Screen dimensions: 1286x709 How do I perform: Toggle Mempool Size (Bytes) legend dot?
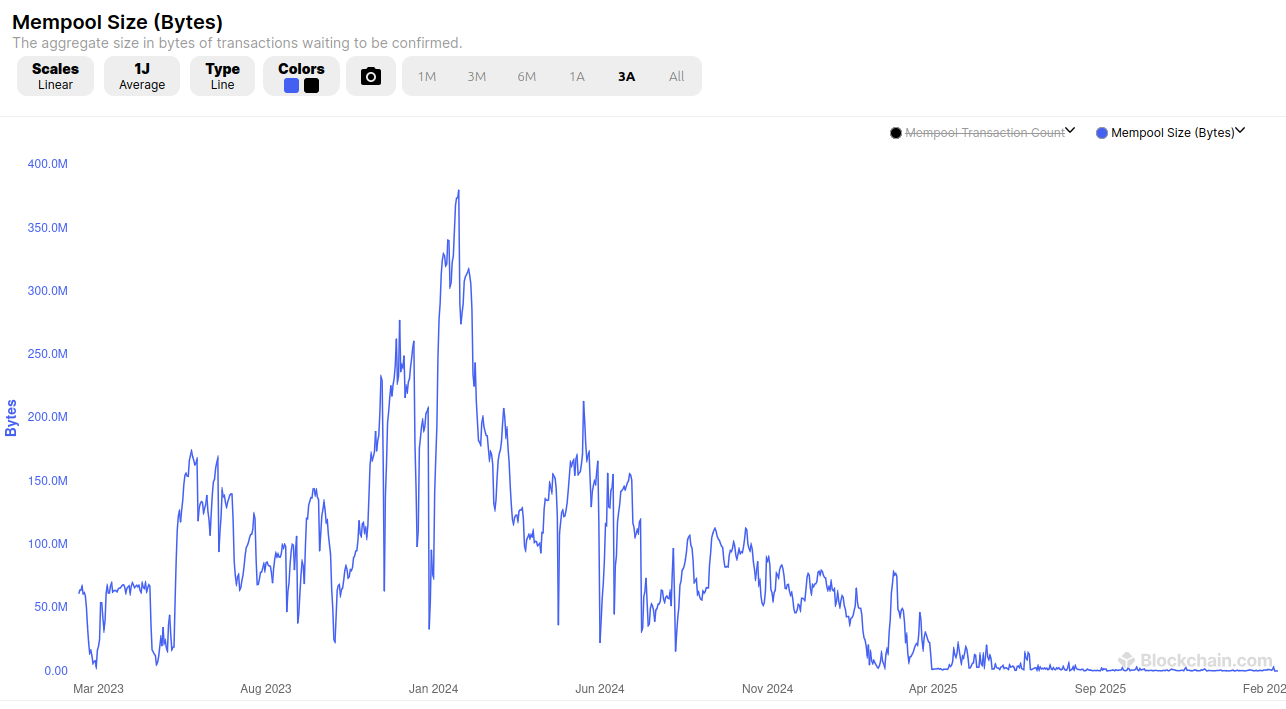(x=1102, y=133)
